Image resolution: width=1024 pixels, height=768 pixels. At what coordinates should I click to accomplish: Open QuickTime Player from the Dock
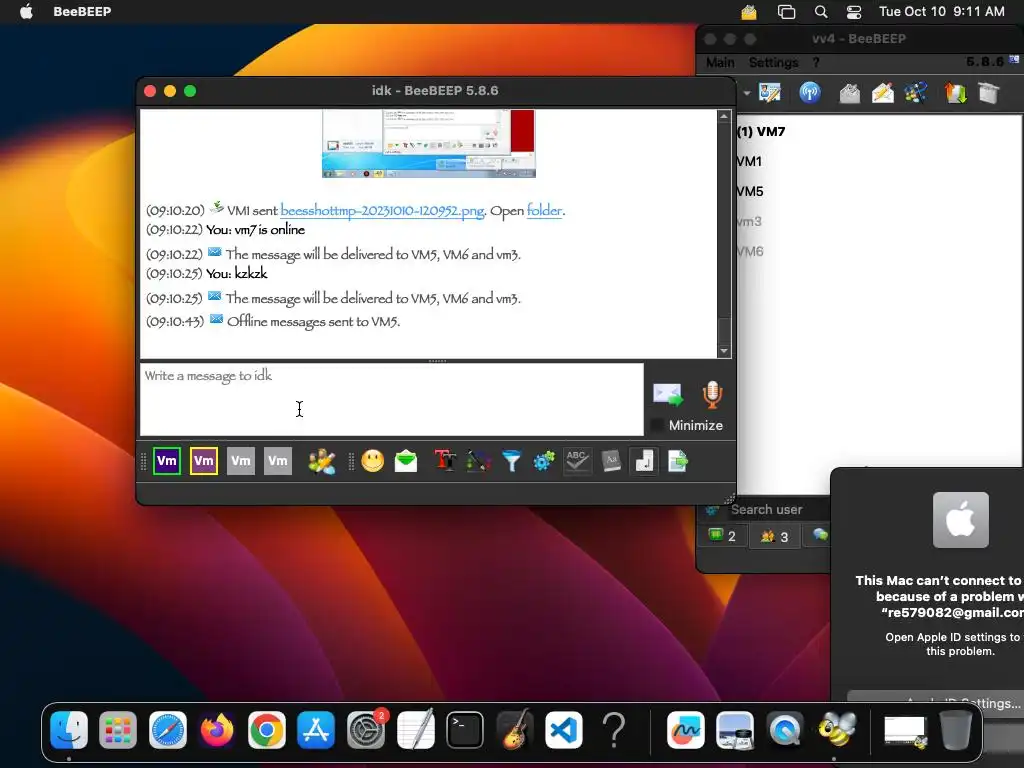pos(786,729)
